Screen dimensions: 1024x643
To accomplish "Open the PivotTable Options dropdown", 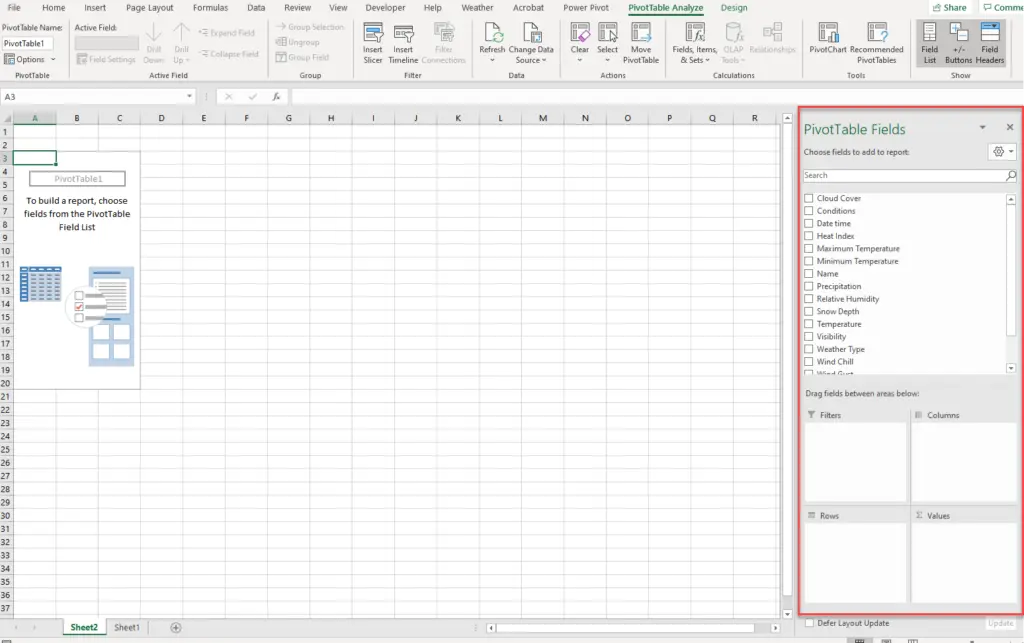I will [30, 60].
